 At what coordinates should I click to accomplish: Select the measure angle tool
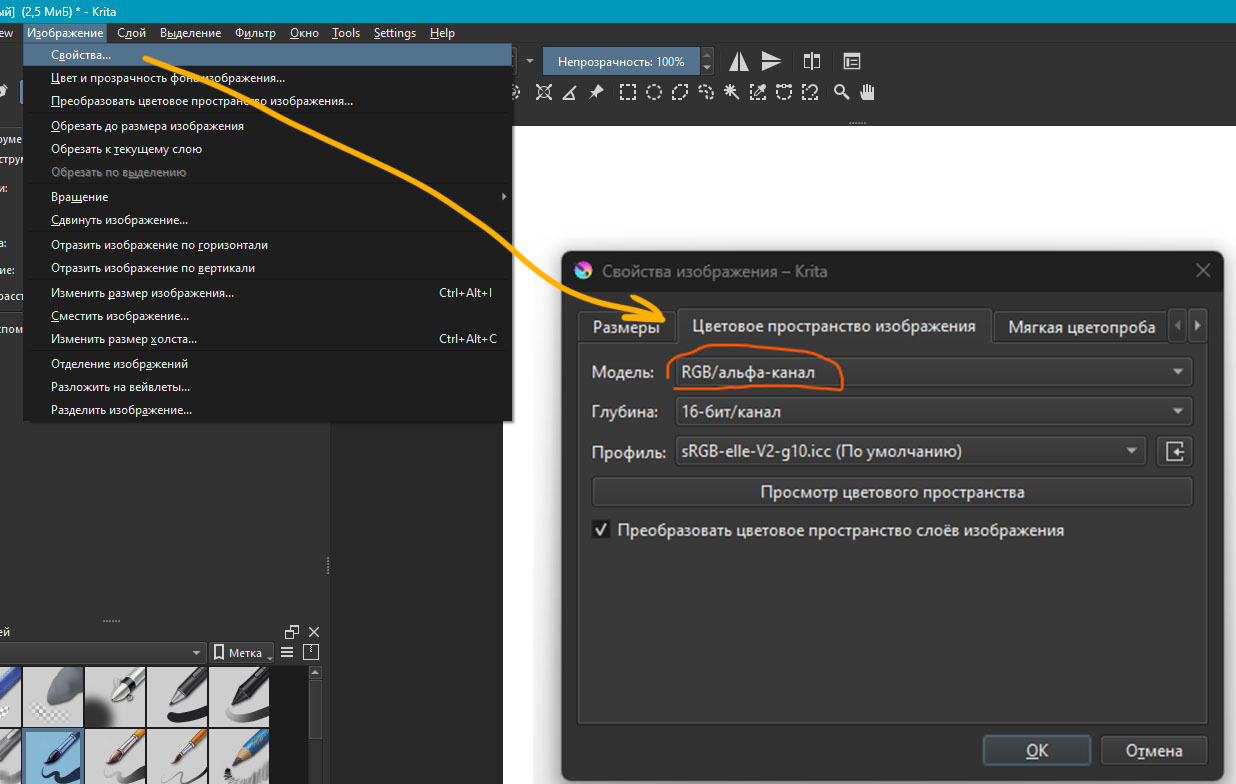[x=570, y=92]
